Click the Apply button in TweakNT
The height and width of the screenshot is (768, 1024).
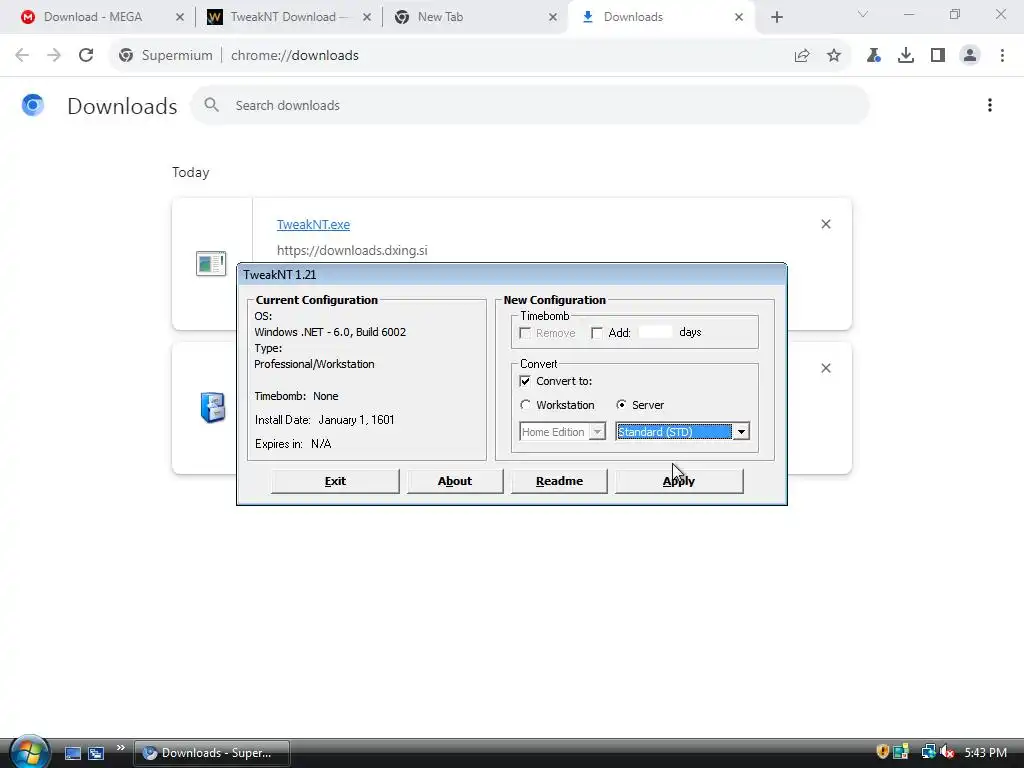tap(679, 481)
